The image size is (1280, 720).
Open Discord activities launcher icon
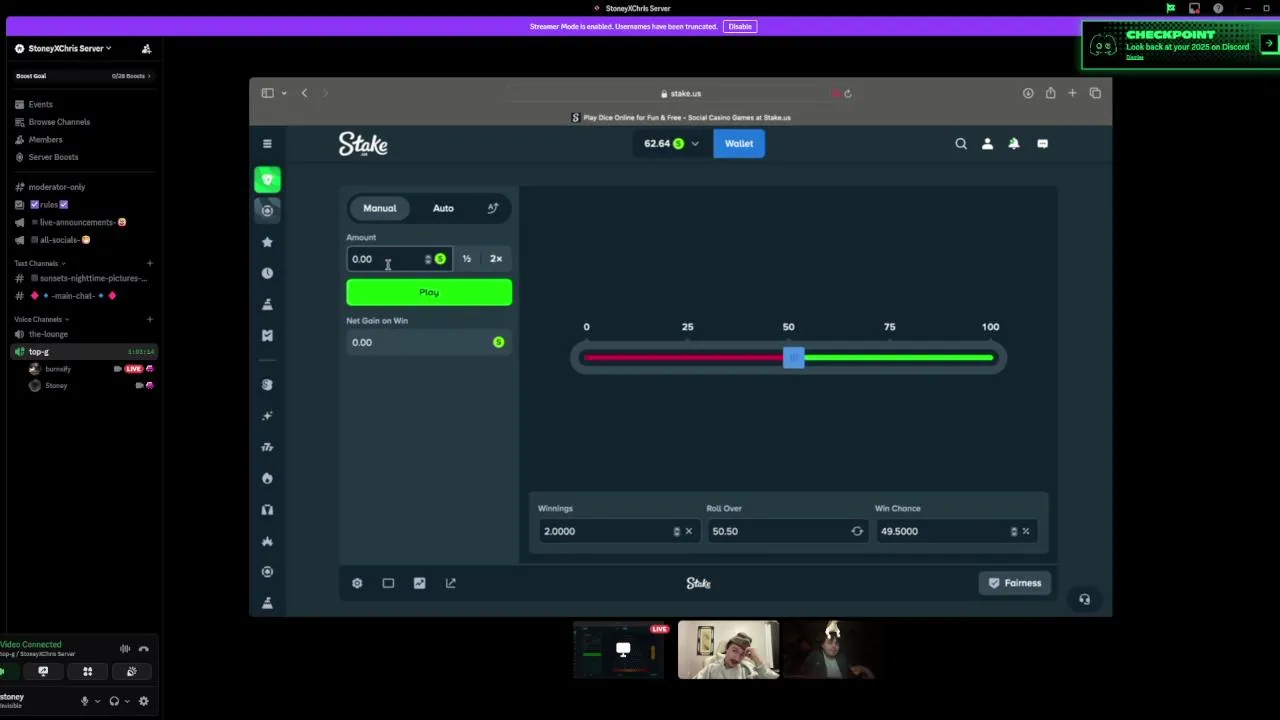tap(87, 672)
